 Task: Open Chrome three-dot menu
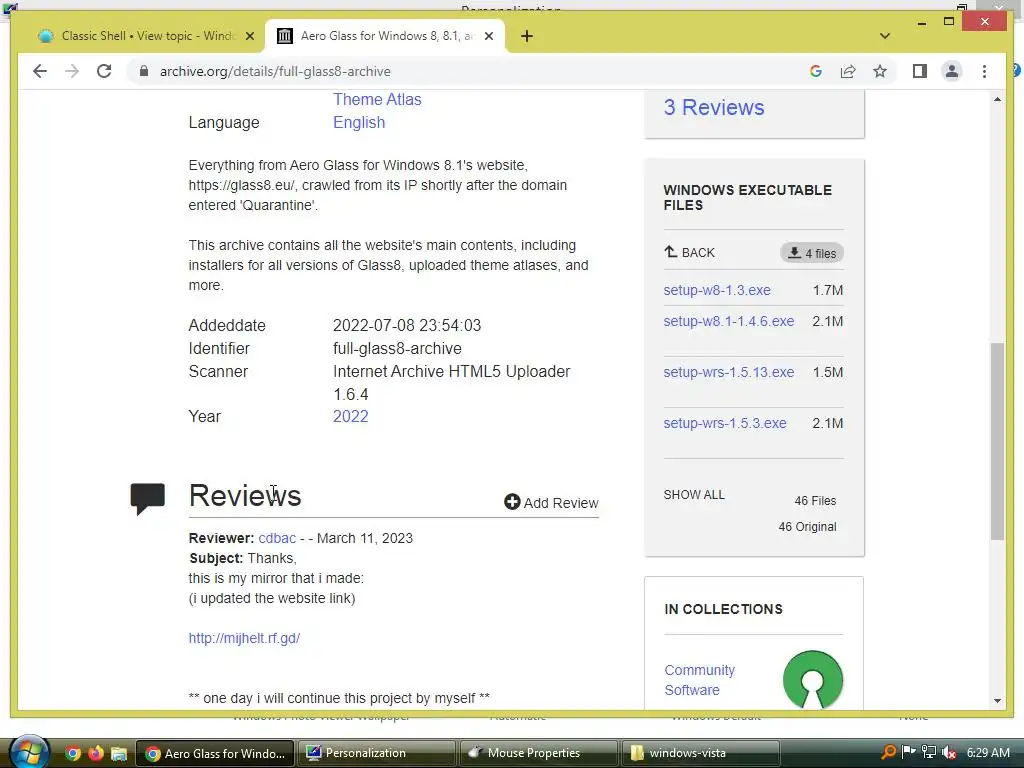point(984,71)
